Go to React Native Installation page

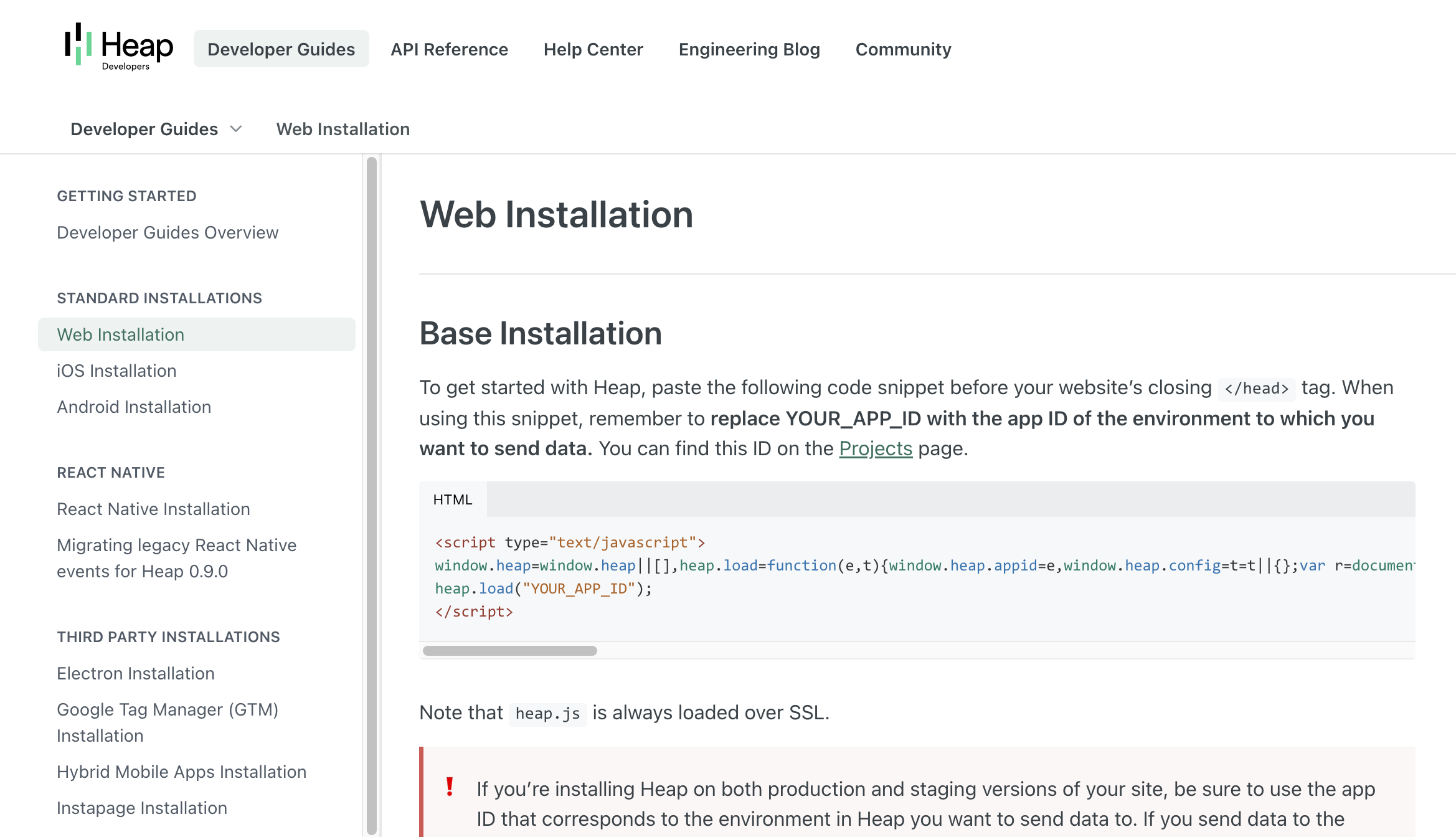click(153, 509)
